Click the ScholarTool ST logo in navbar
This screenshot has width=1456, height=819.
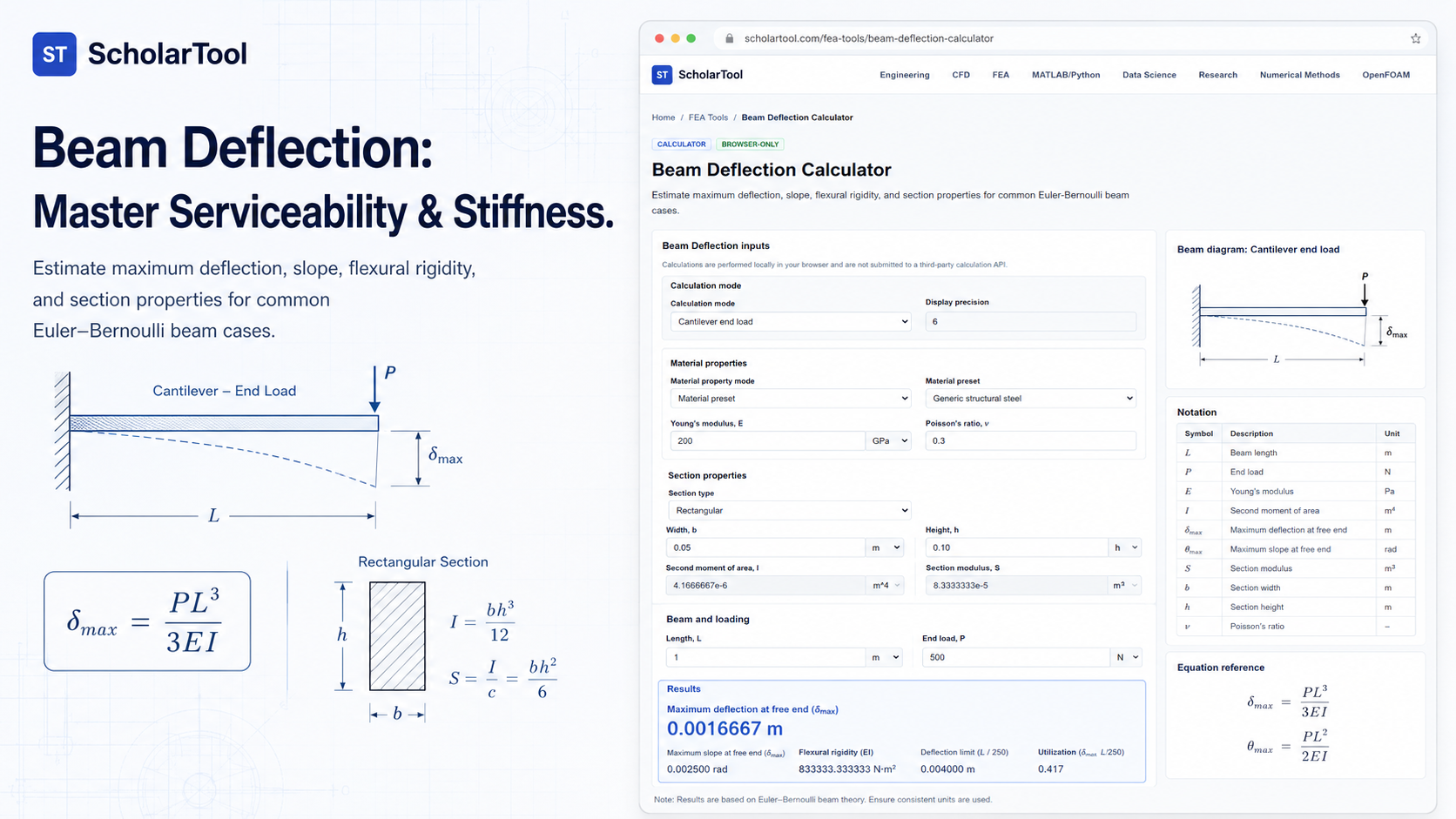coord(662,75)
